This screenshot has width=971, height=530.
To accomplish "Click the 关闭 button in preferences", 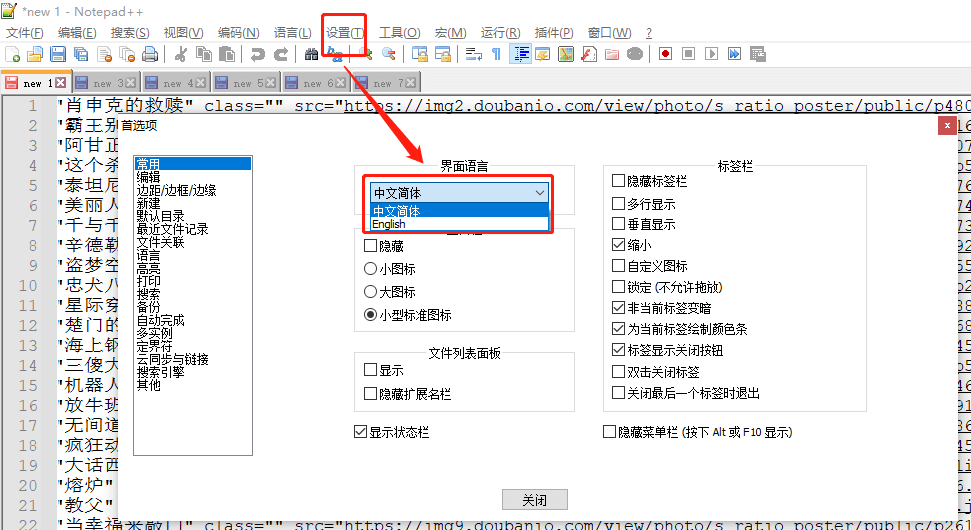I will [x=534, y=500].
